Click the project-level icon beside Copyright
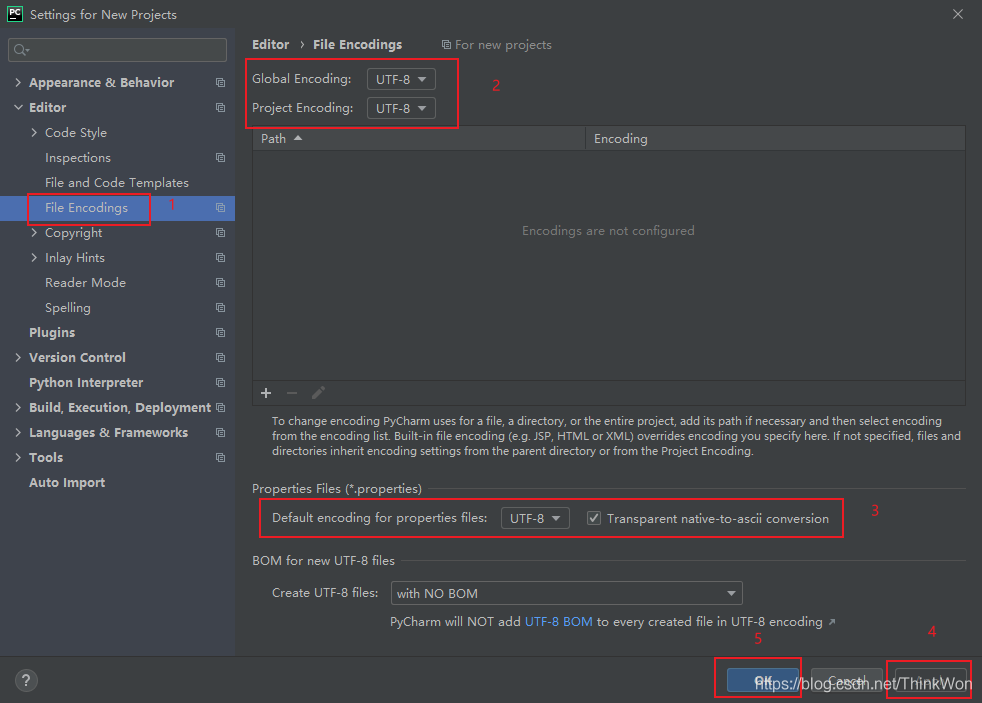Image resolution: width=982 pixels, height=703 pixels. (220, 233)
